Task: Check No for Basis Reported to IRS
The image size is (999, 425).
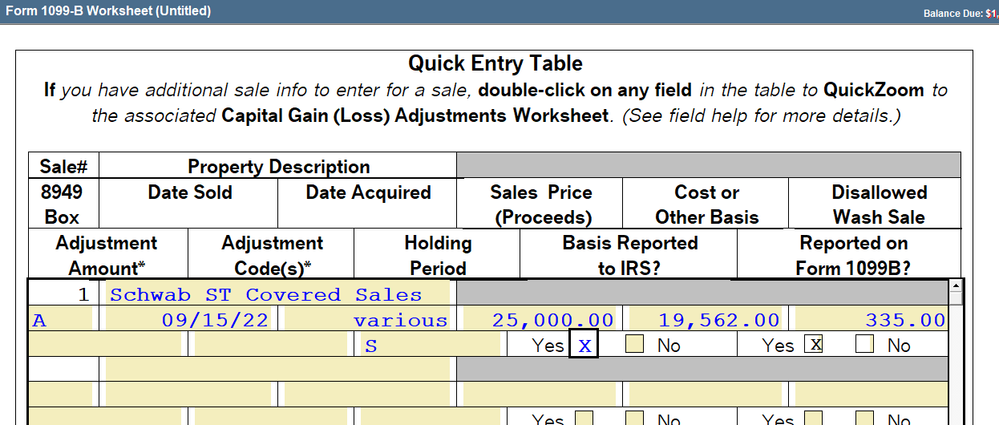Action: click(x=635, y=346)
